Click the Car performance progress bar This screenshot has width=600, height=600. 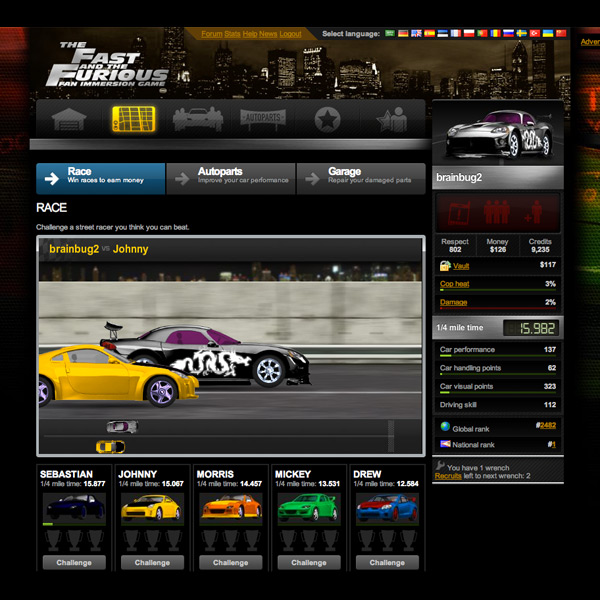pos(498,356)
